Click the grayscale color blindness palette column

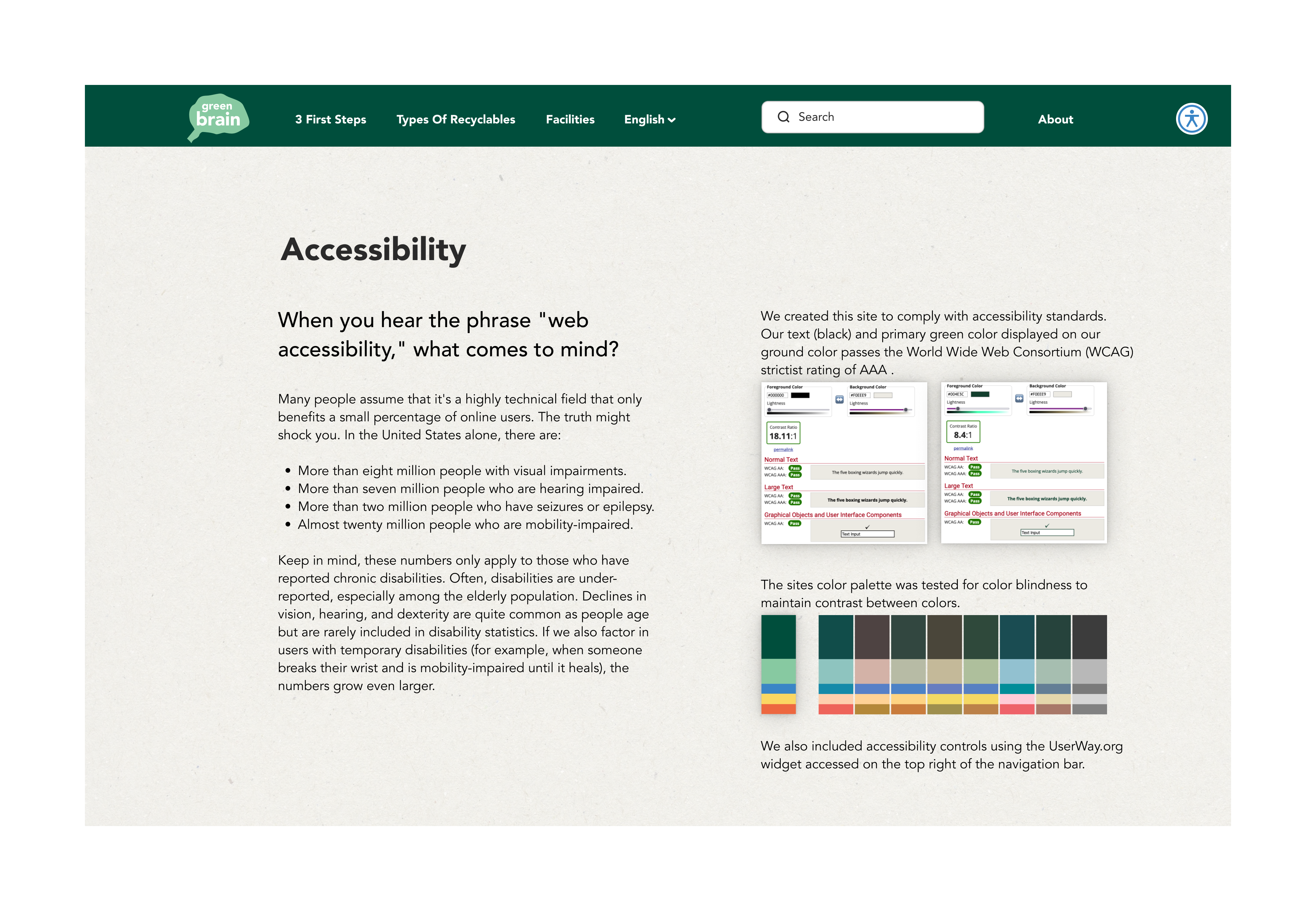tap(1089, 665)
